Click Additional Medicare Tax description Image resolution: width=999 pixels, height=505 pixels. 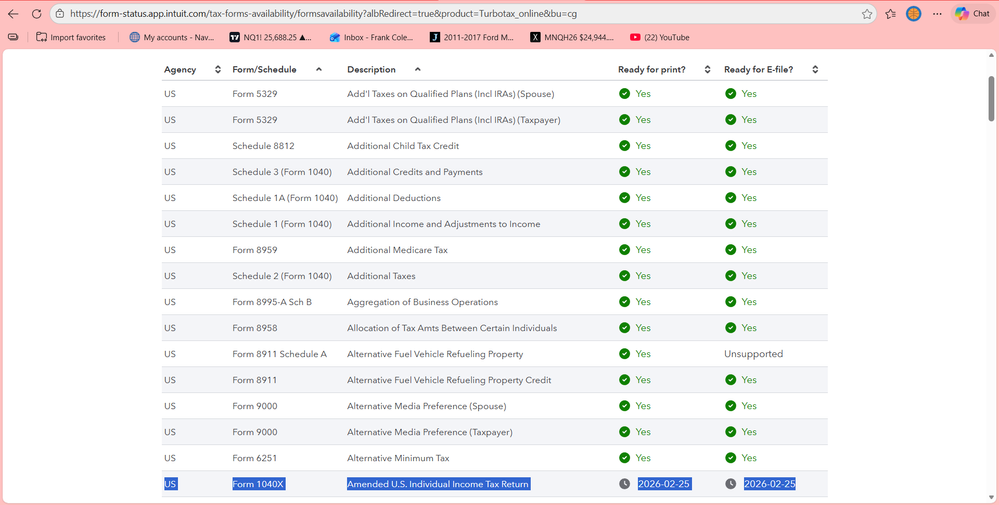point(397,250)
